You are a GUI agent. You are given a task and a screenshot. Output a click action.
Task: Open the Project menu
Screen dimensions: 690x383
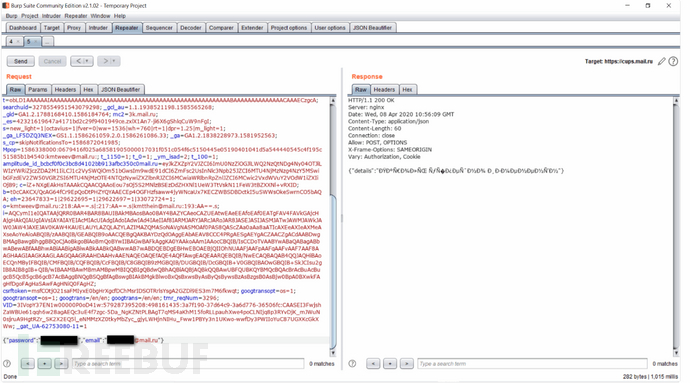pos(29,16)
